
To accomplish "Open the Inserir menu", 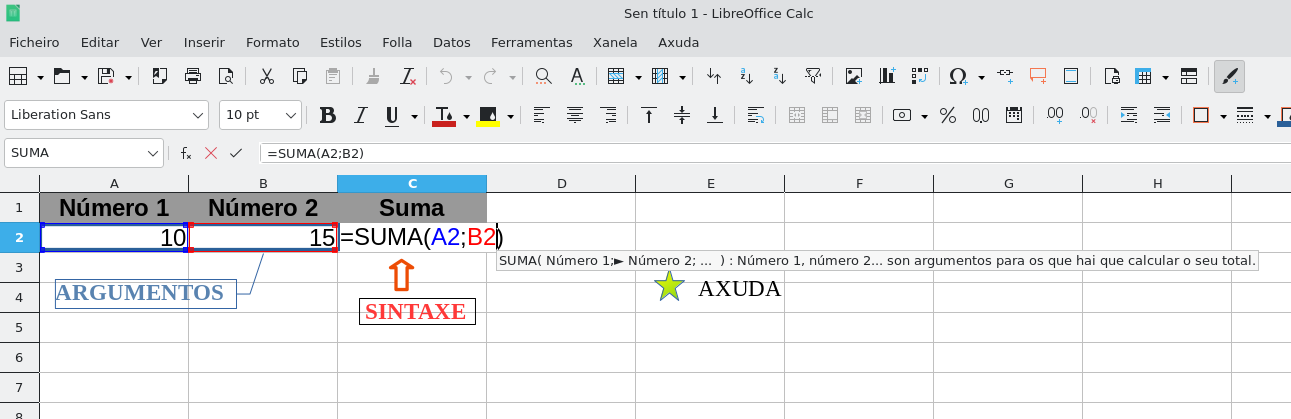I will coord(204,42).
